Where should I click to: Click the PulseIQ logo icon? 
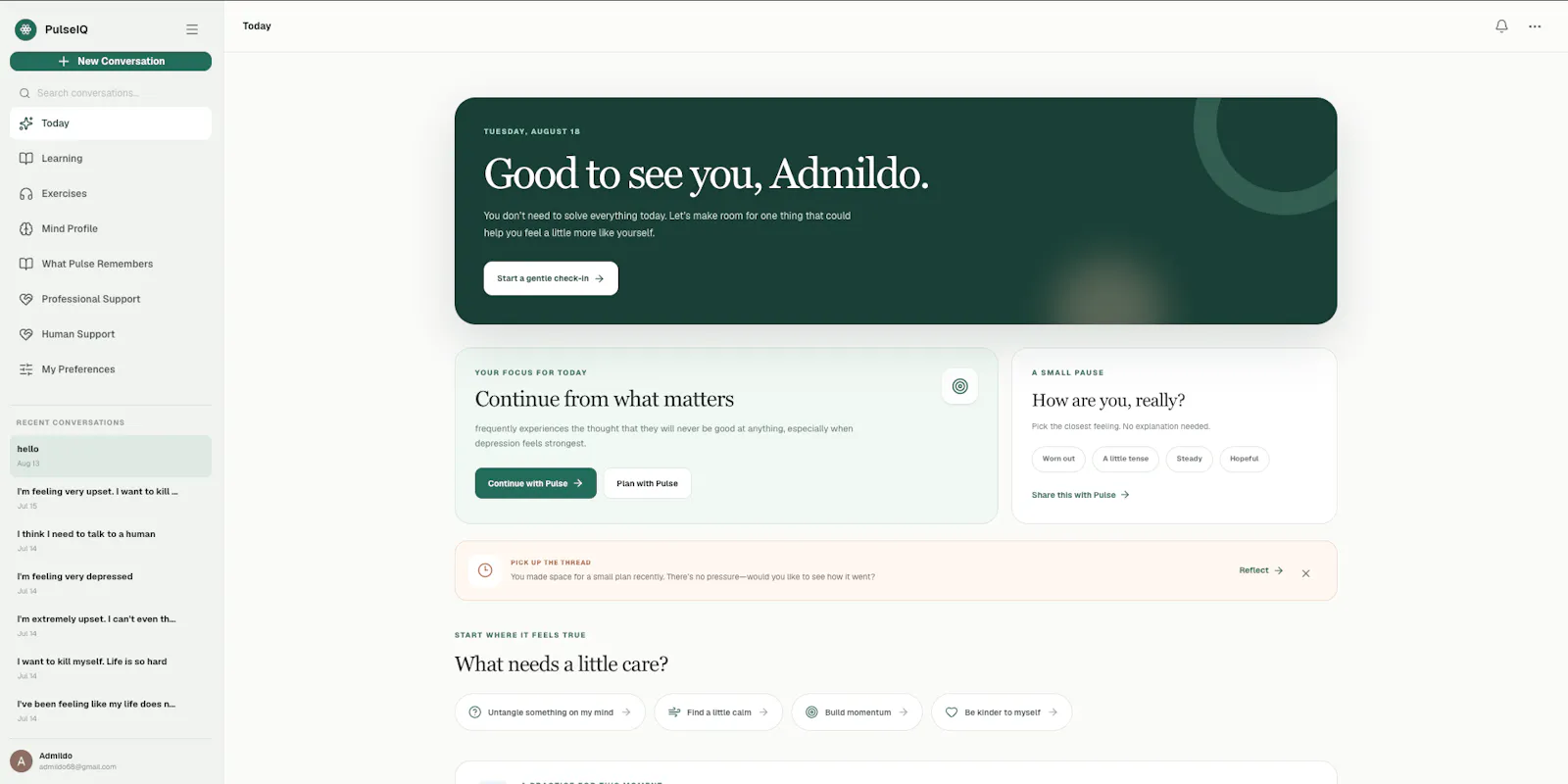coord(26,29)
